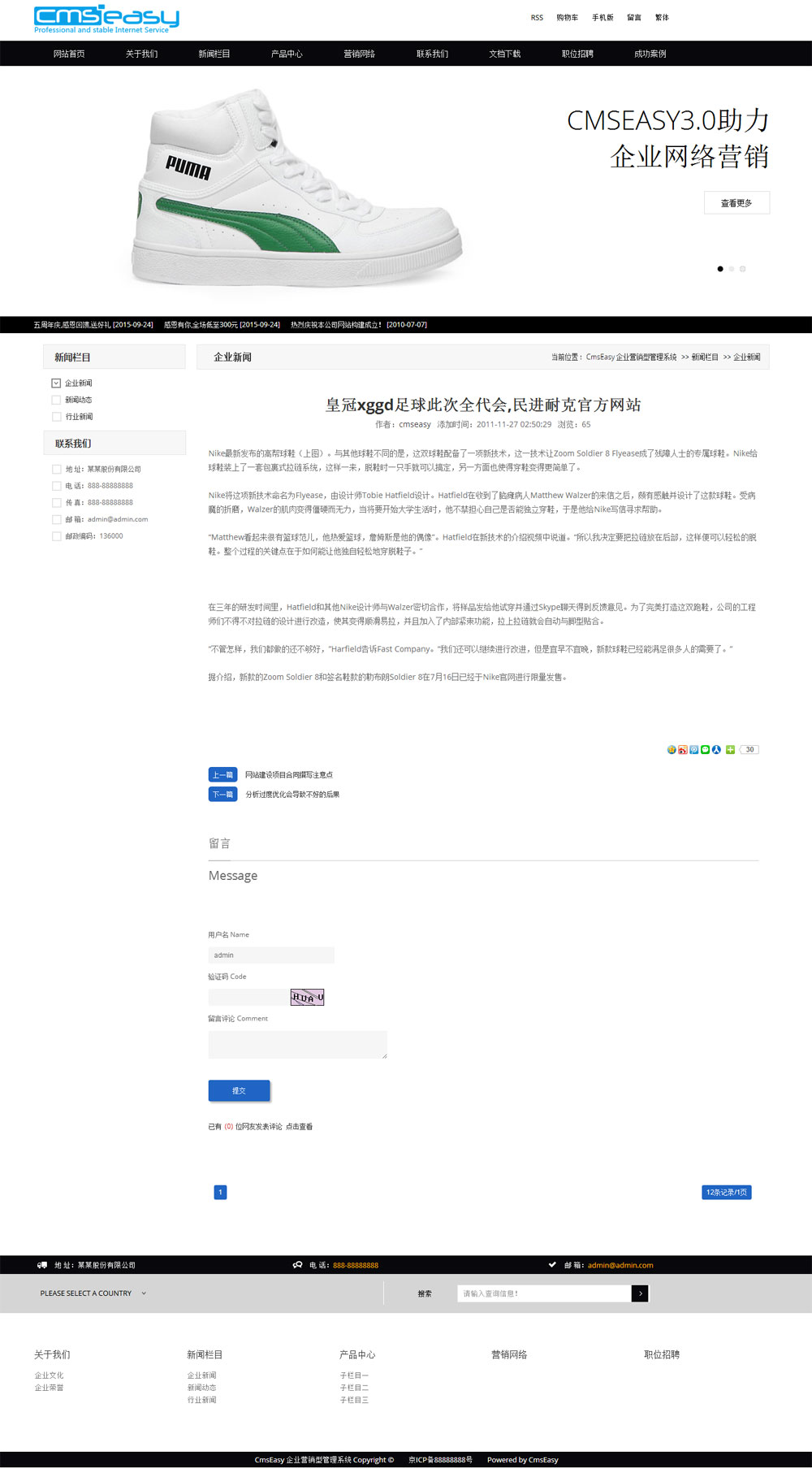Click box beside 电话 contact row
Image resolution: width=812 pixels, height=1473 pixels.
click(56, 486)
